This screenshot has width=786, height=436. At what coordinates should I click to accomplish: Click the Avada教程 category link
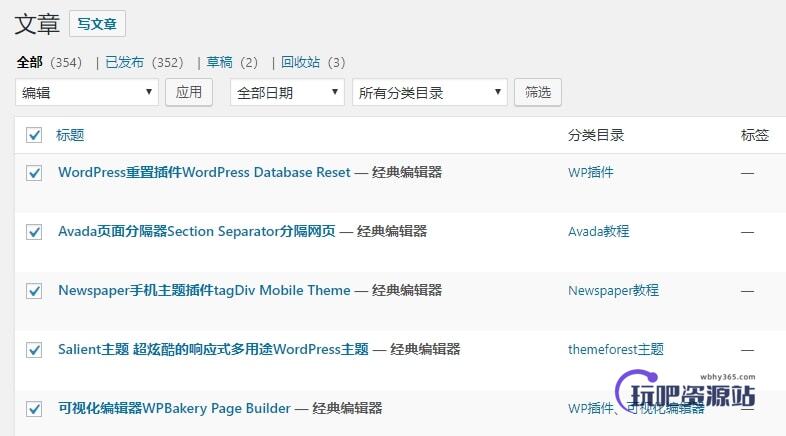[599, 232]
